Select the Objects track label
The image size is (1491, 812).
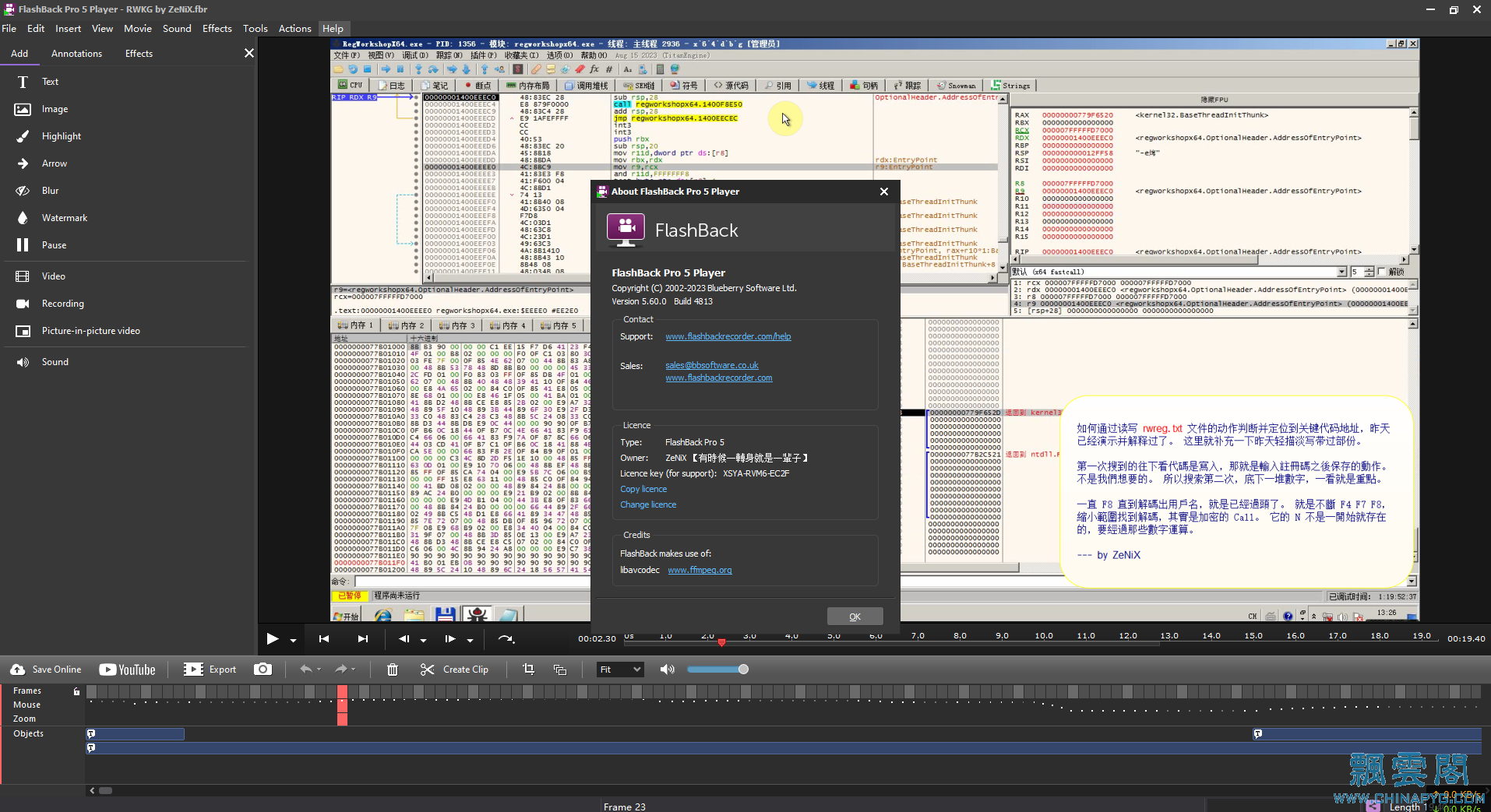pos(28,733)
